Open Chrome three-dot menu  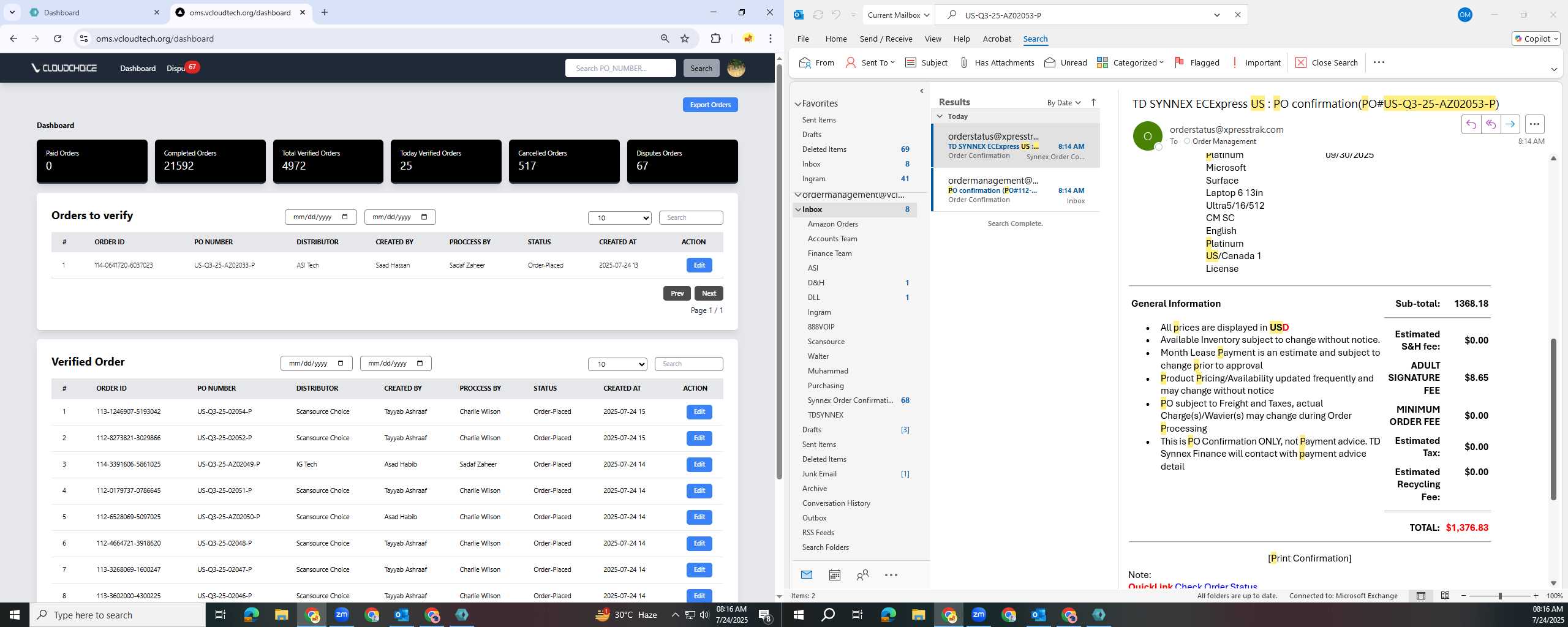pos(771,39)
